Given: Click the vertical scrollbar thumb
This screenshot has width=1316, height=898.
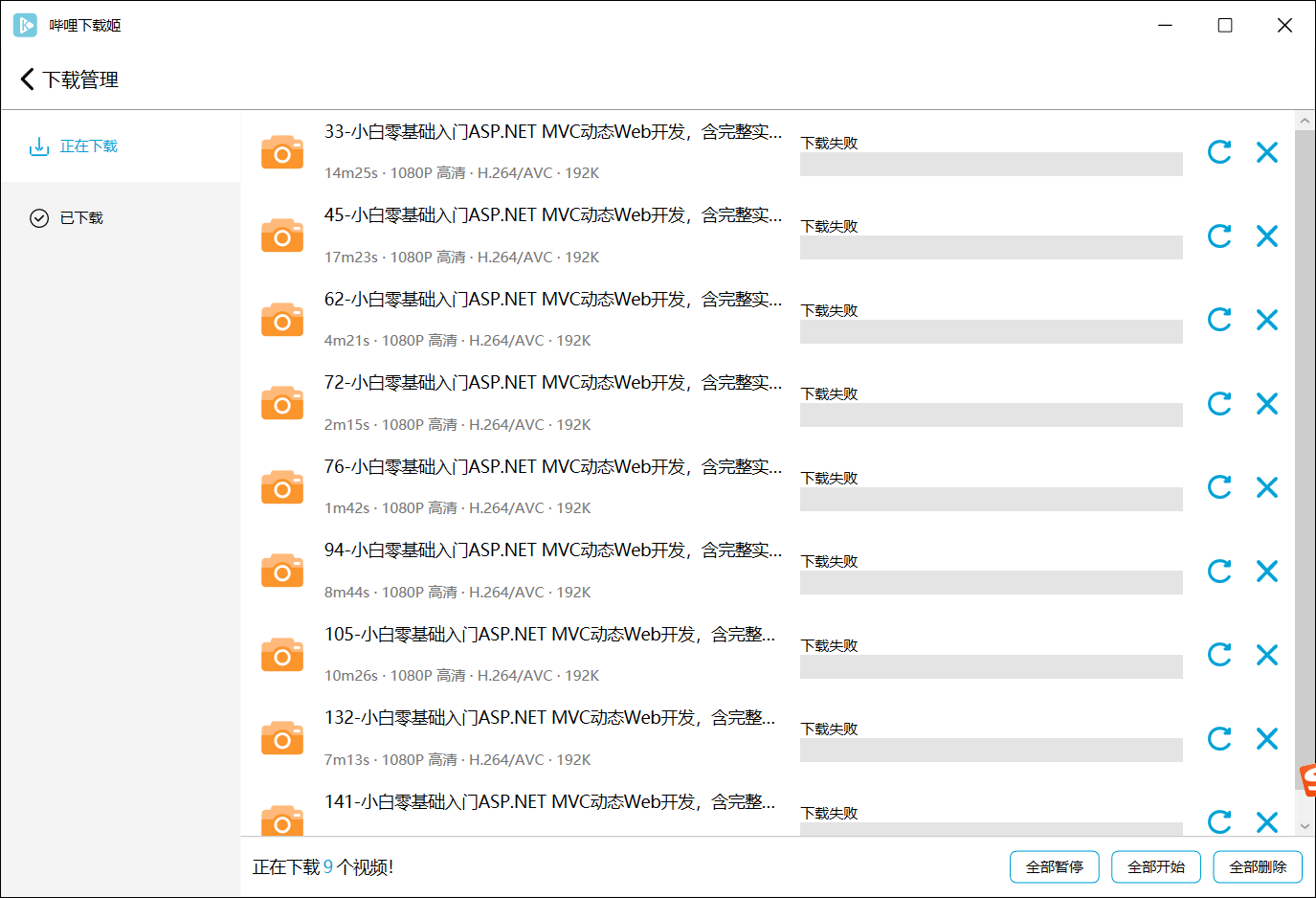Looking at the screenshot, I should (1305, 460).
